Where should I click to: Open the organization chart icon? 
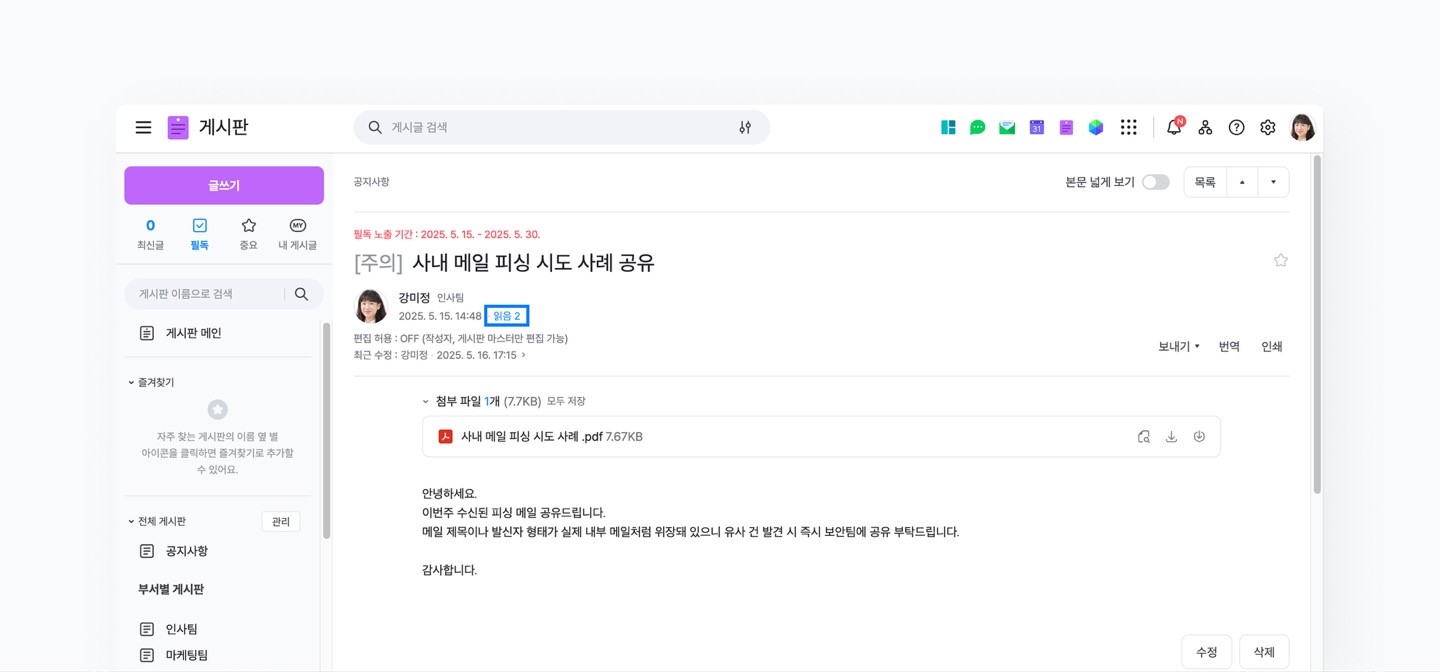coord(1205,127)
